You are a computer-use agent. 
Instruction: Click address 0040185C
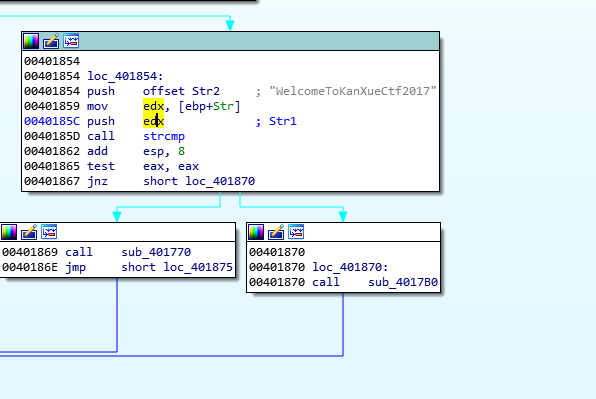(x=52, y=121)
